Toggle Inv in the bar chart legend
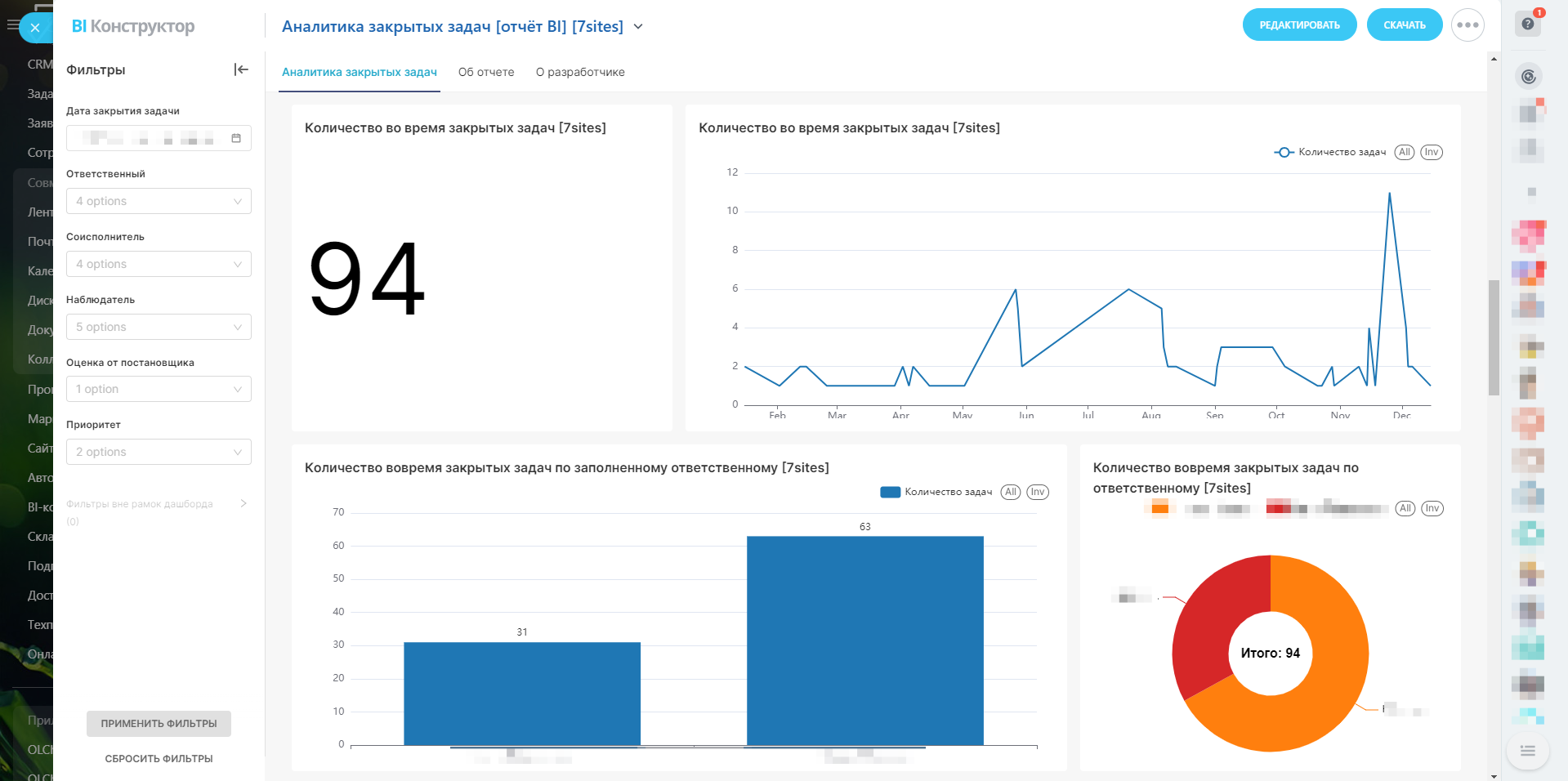The height and width of the screenshot is (781, 1568). tap(1037, 492)
